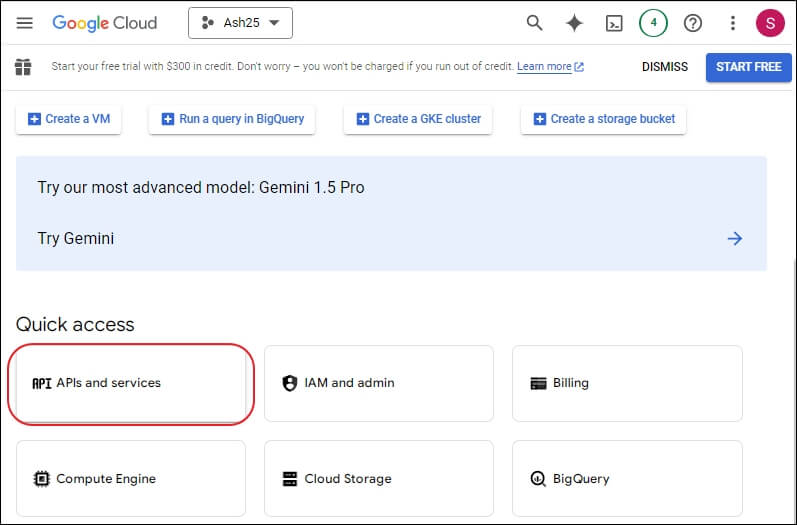797x525 pixels.
Task: Open the Compute Engine card
Action: coord(131,479)
